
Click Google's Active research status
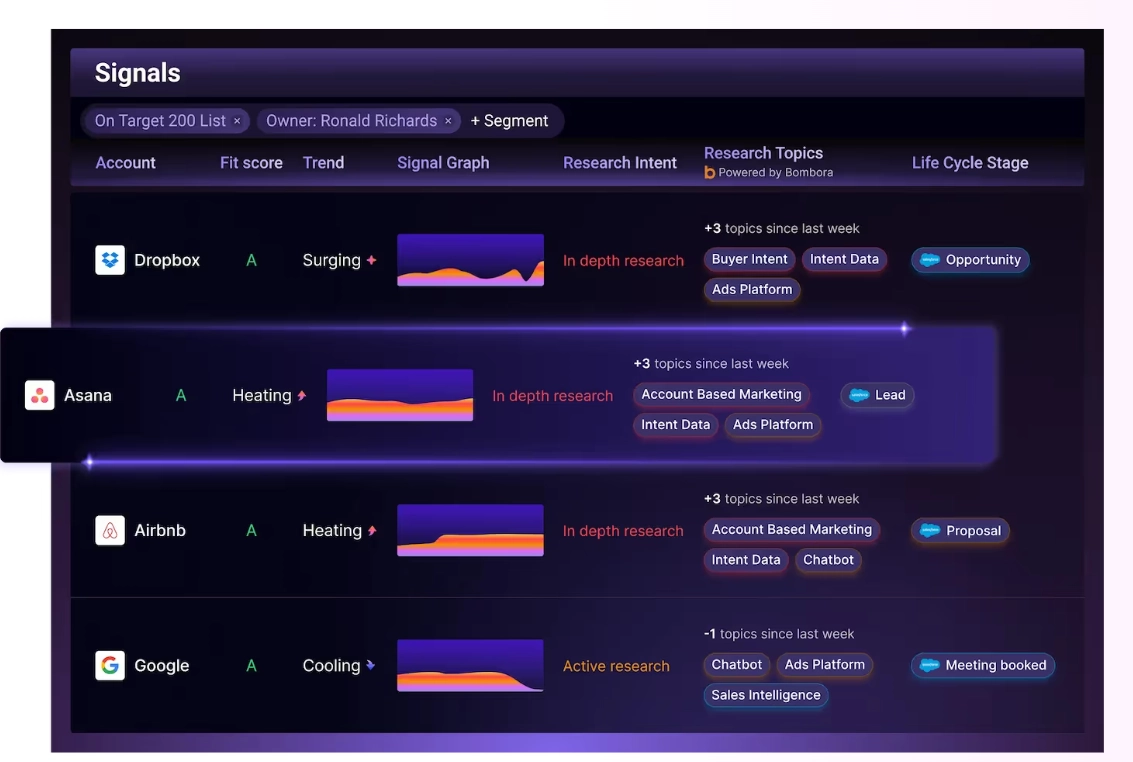616,666
